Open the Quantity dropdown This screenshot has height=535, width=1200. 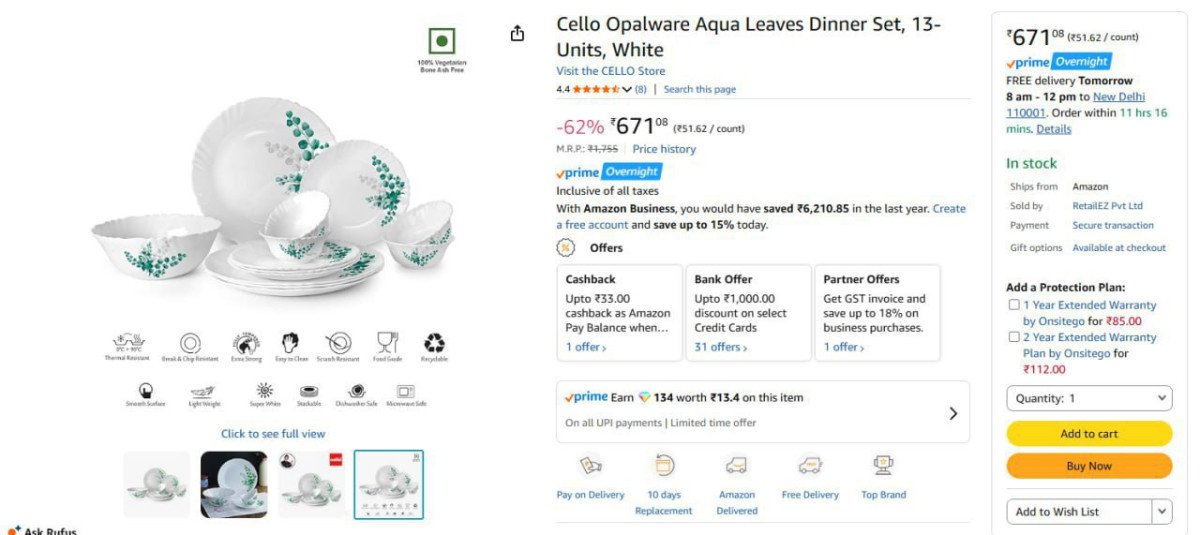[1089, 398]
